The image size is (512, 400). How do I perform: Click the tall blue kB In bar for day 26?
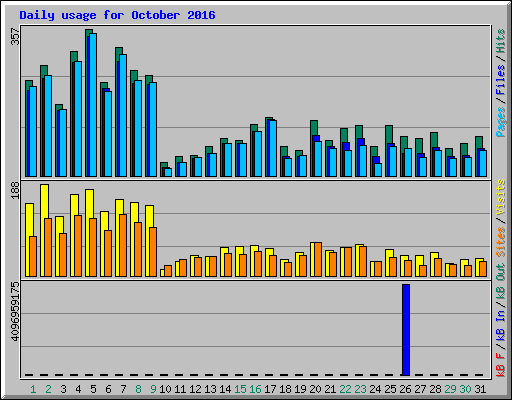406,330
